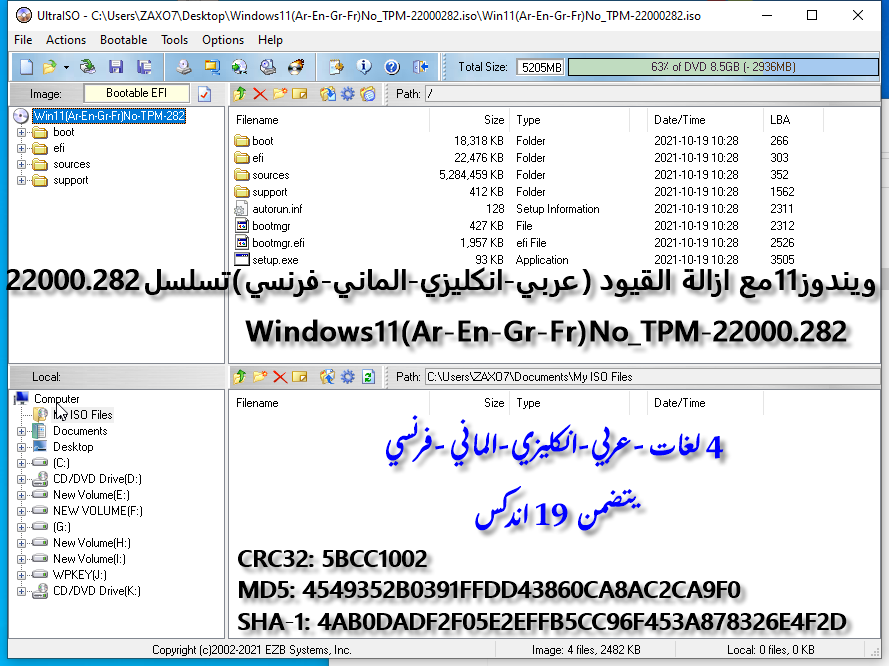Click the gear icon in Image toolbar
Image resolution: width=889 pixels, height=666 pixels.
pos(348,94)
